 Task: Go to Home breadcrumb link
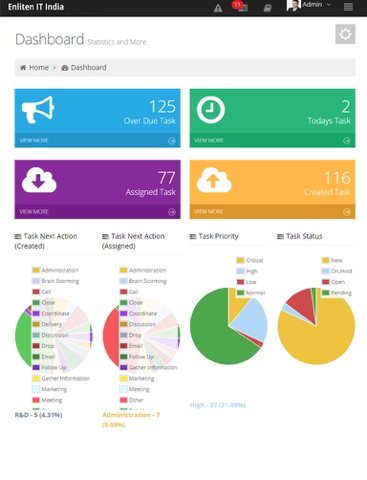[39, 68]
